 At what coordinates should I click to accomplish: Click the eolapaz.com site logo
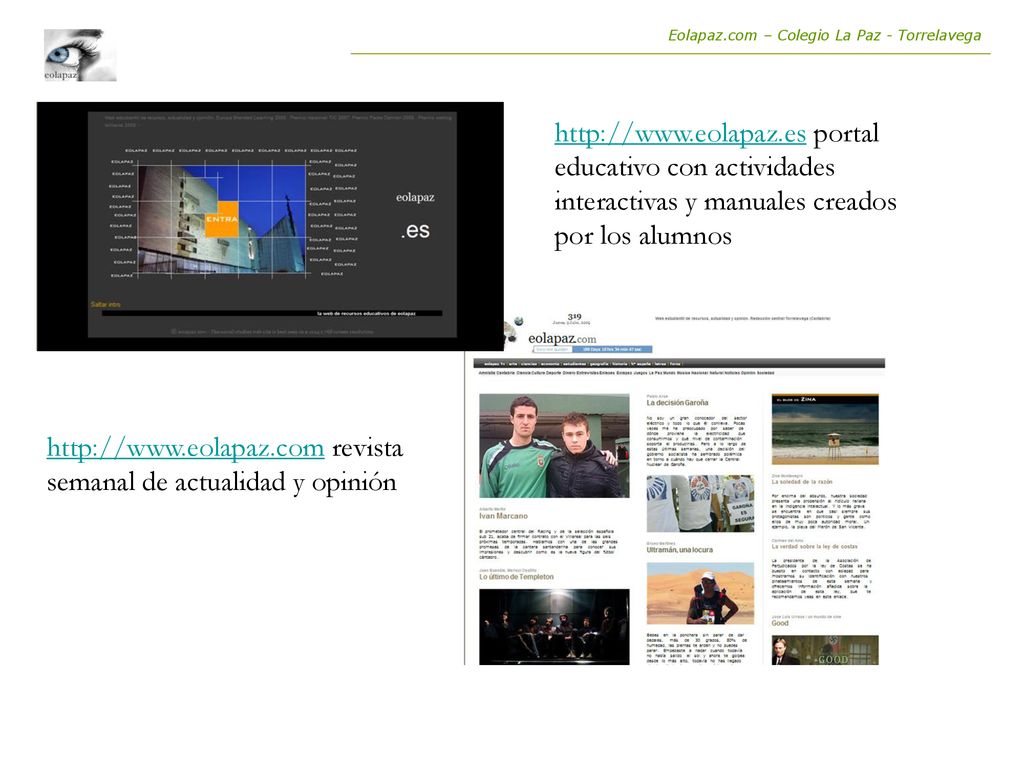562,339
